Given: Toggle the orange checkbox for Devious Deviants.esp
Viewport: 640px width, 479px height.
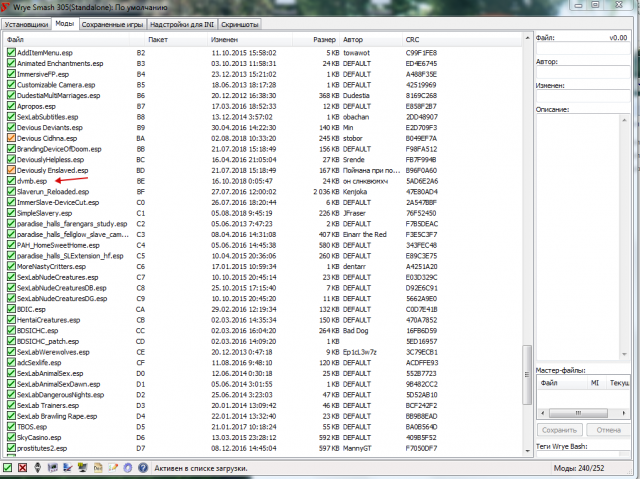Looking at the screenshot, I should coord(11,129).
